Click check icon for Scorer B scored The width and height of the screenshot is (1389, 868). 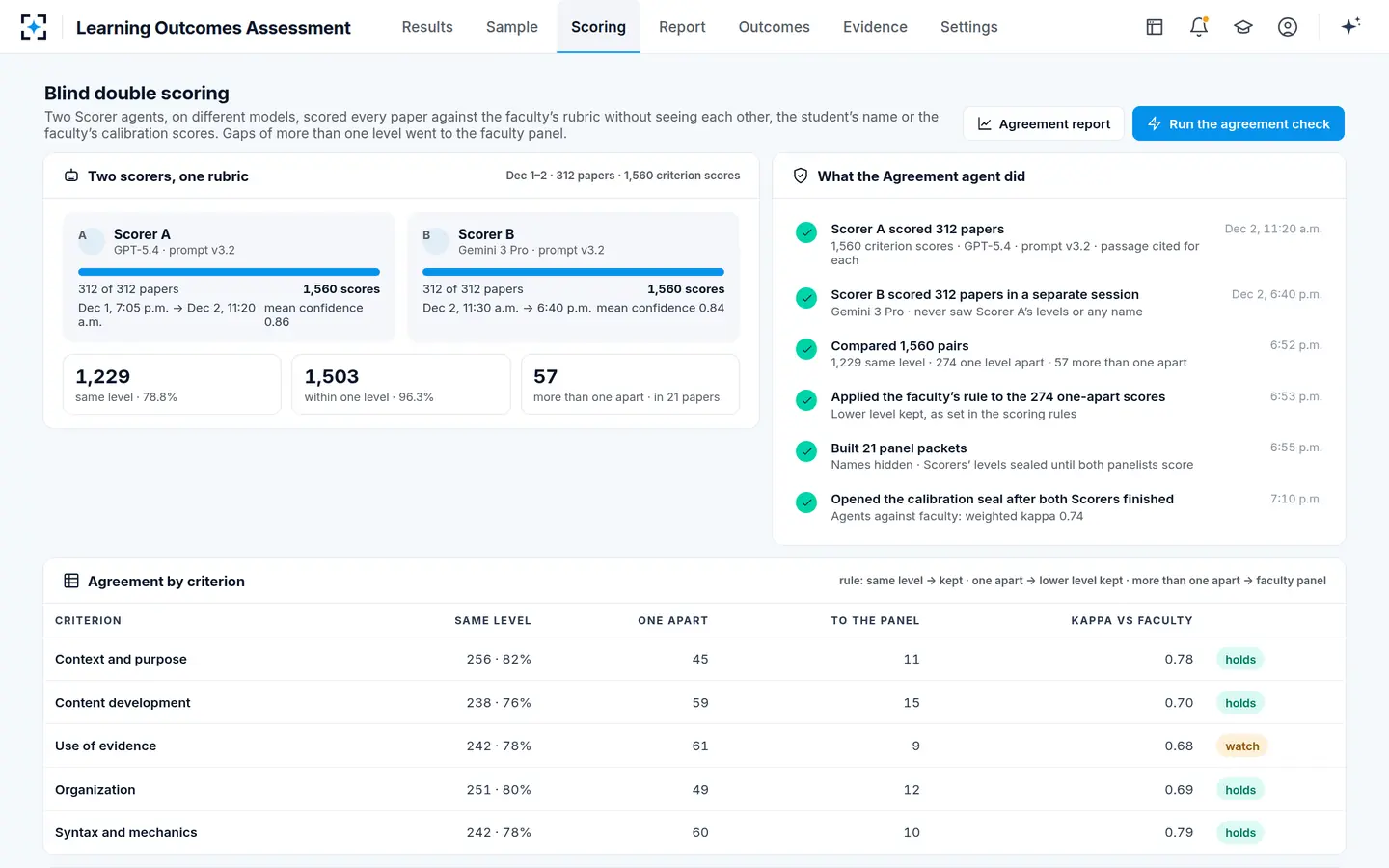click(806, 298)
